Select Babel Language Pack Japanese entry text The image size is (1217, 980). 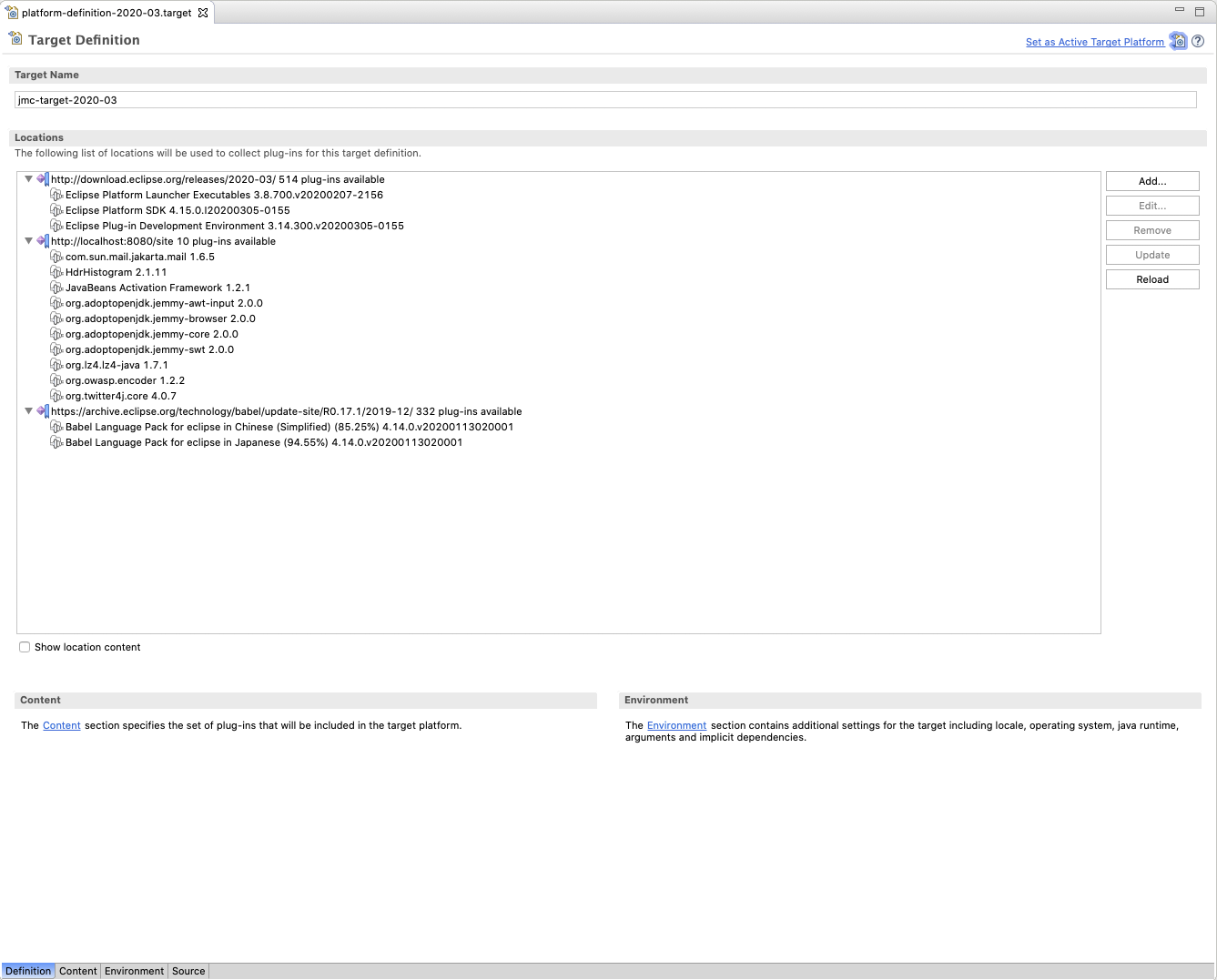pos(264,442)
